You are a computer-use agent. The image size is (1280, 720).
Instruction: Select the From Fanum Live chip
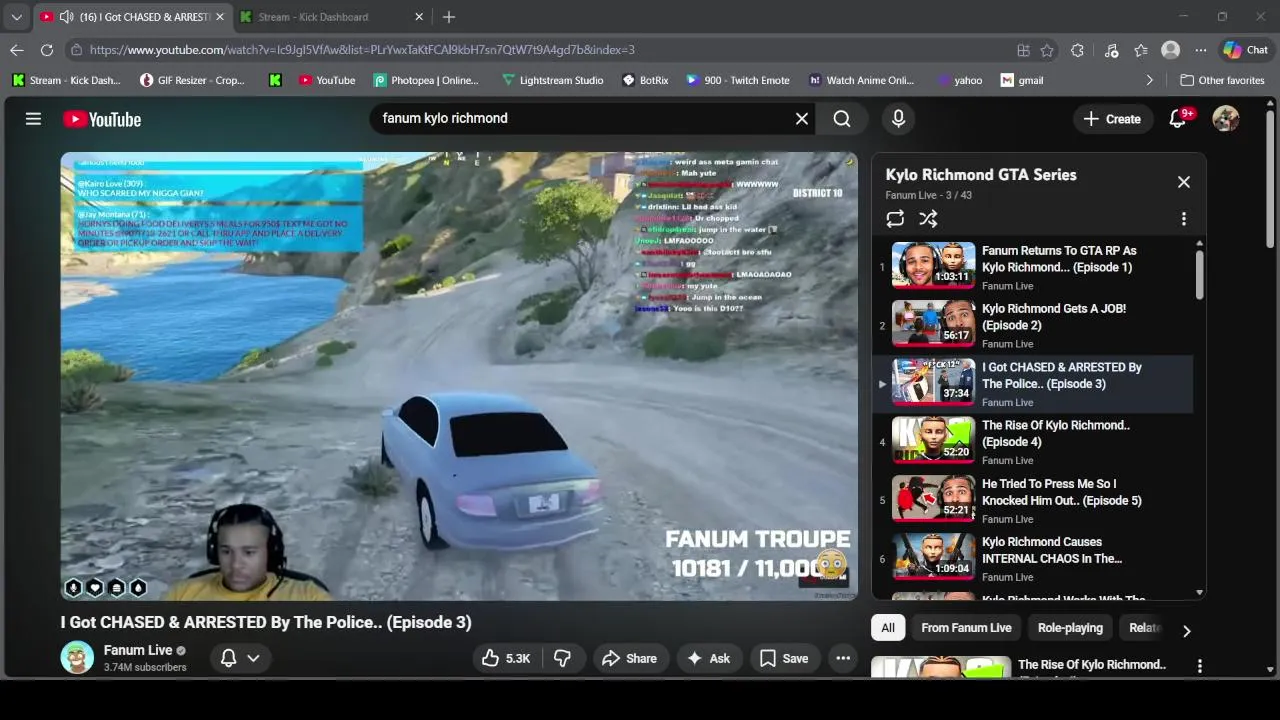[966, 628]
